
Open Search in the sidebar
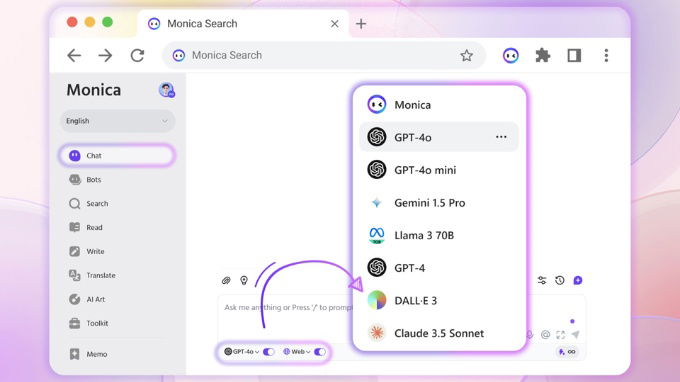(88, 203)
